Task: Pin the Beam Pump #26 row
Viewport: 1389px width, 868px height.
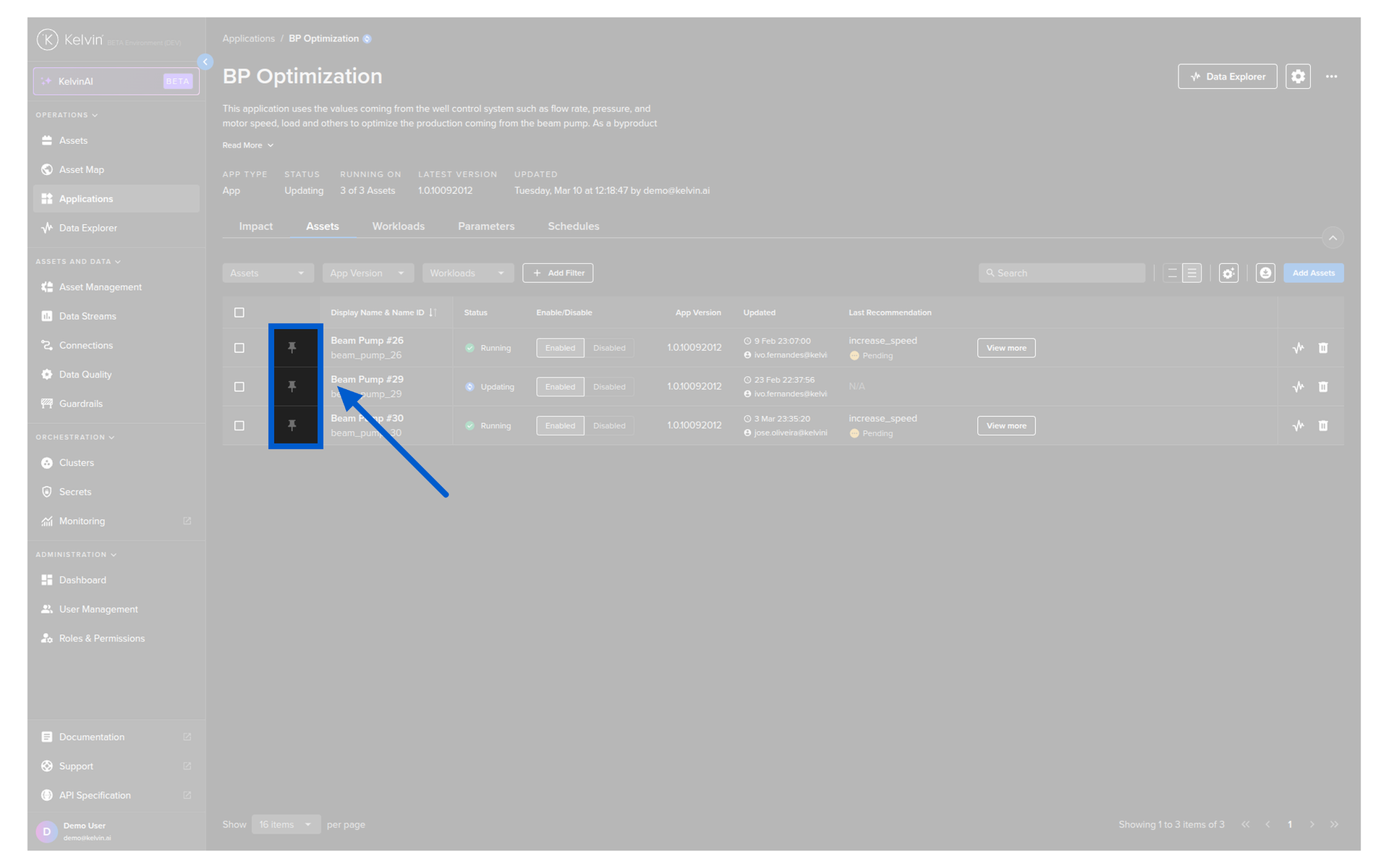Action: pos(292,348)
